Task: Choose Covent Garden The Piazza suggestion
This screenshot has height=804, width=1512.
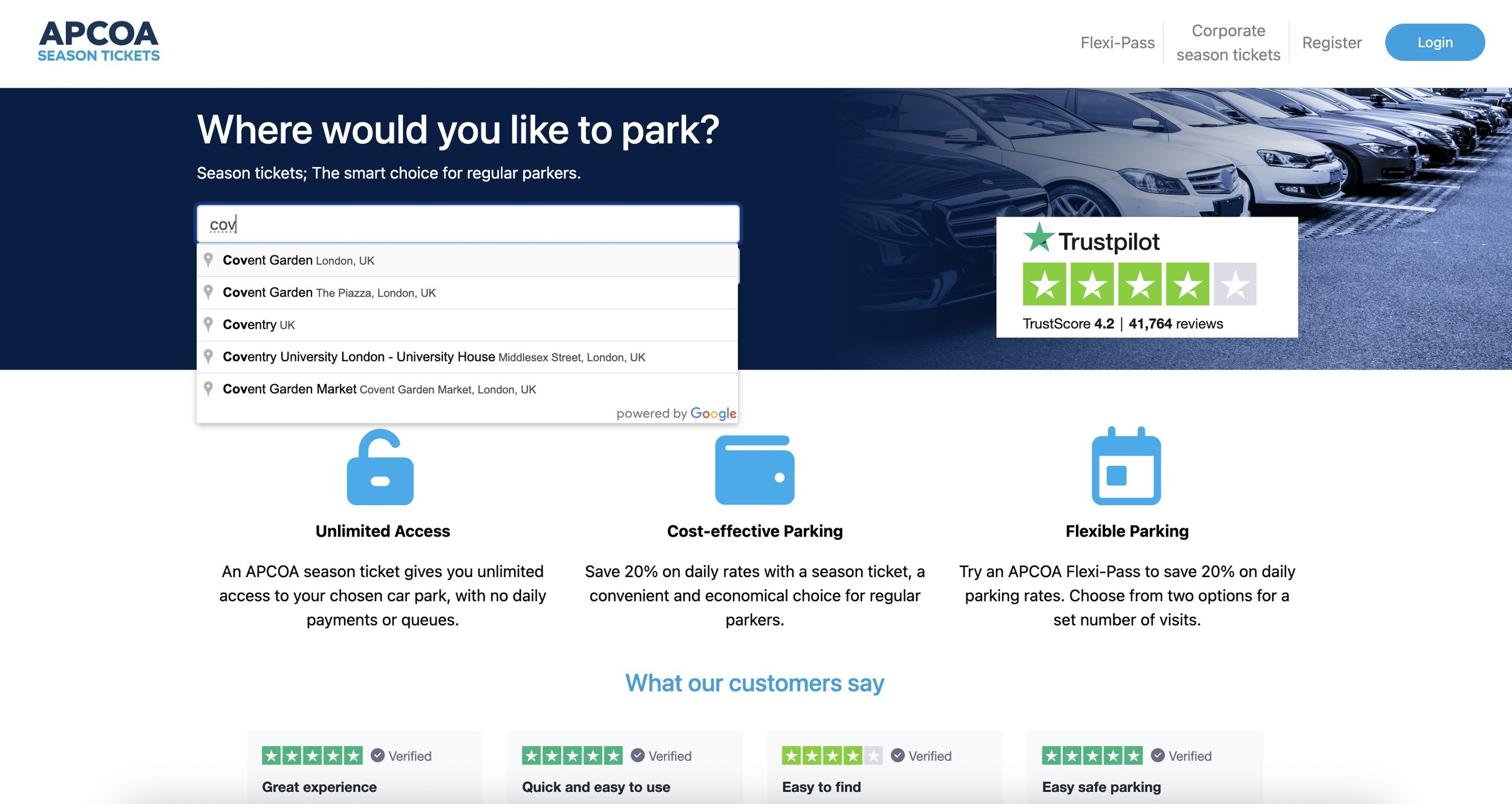Action: point(329,293)
